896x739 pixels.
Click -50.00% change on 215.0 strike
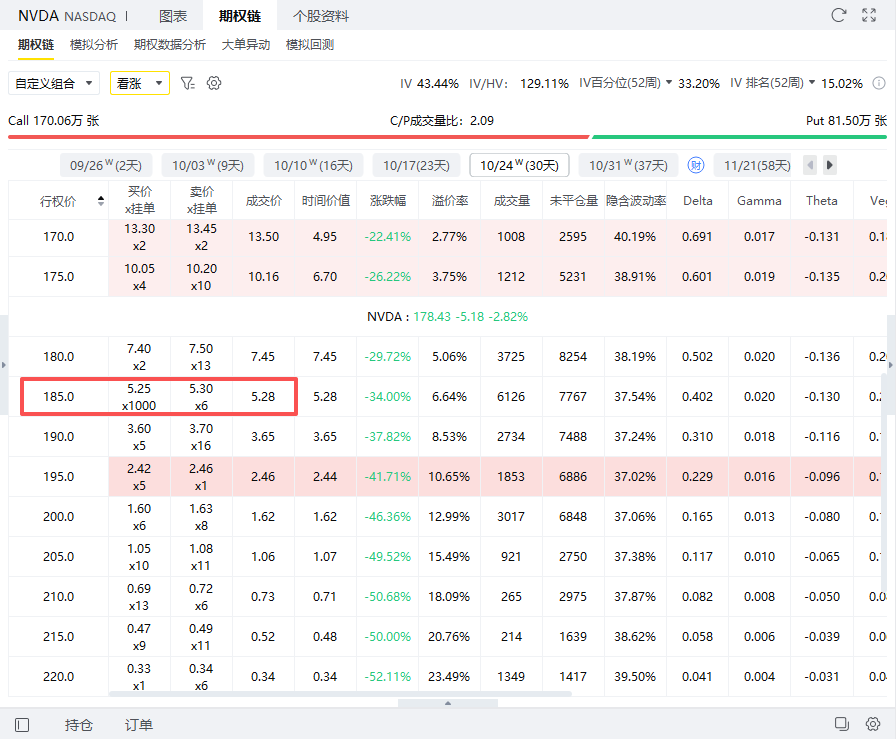coord(387,637)
